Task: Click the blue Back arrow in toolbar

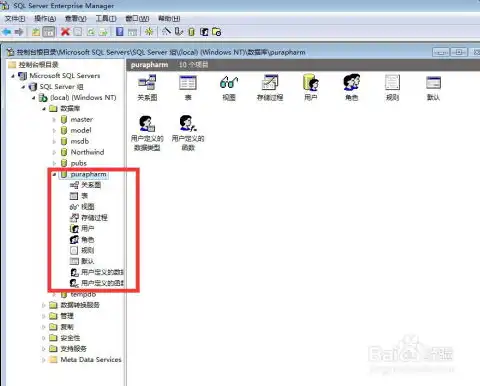Action: [7, 32]
